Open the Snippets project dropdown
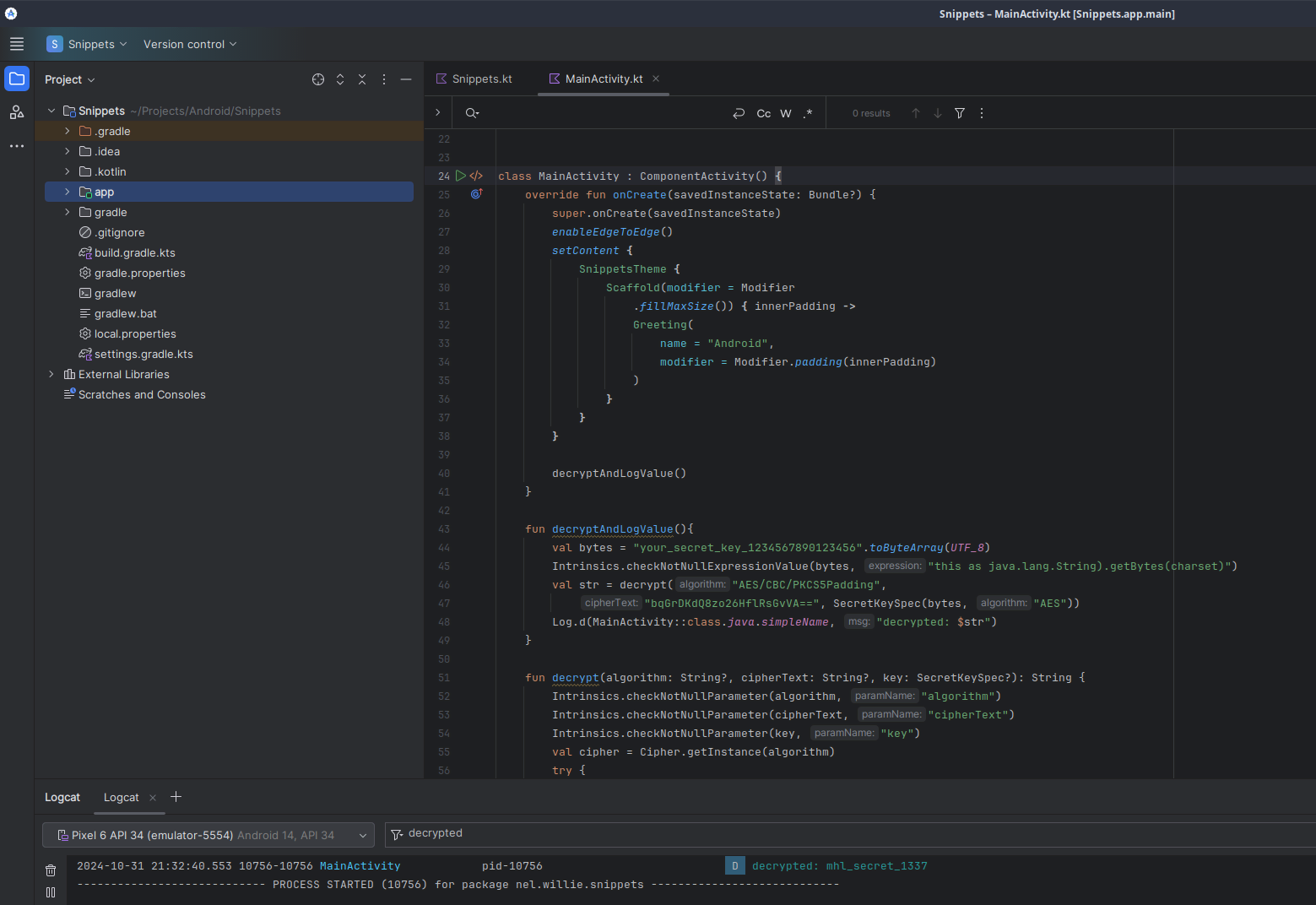1316x905 pixels. click(x=87, y=44)
